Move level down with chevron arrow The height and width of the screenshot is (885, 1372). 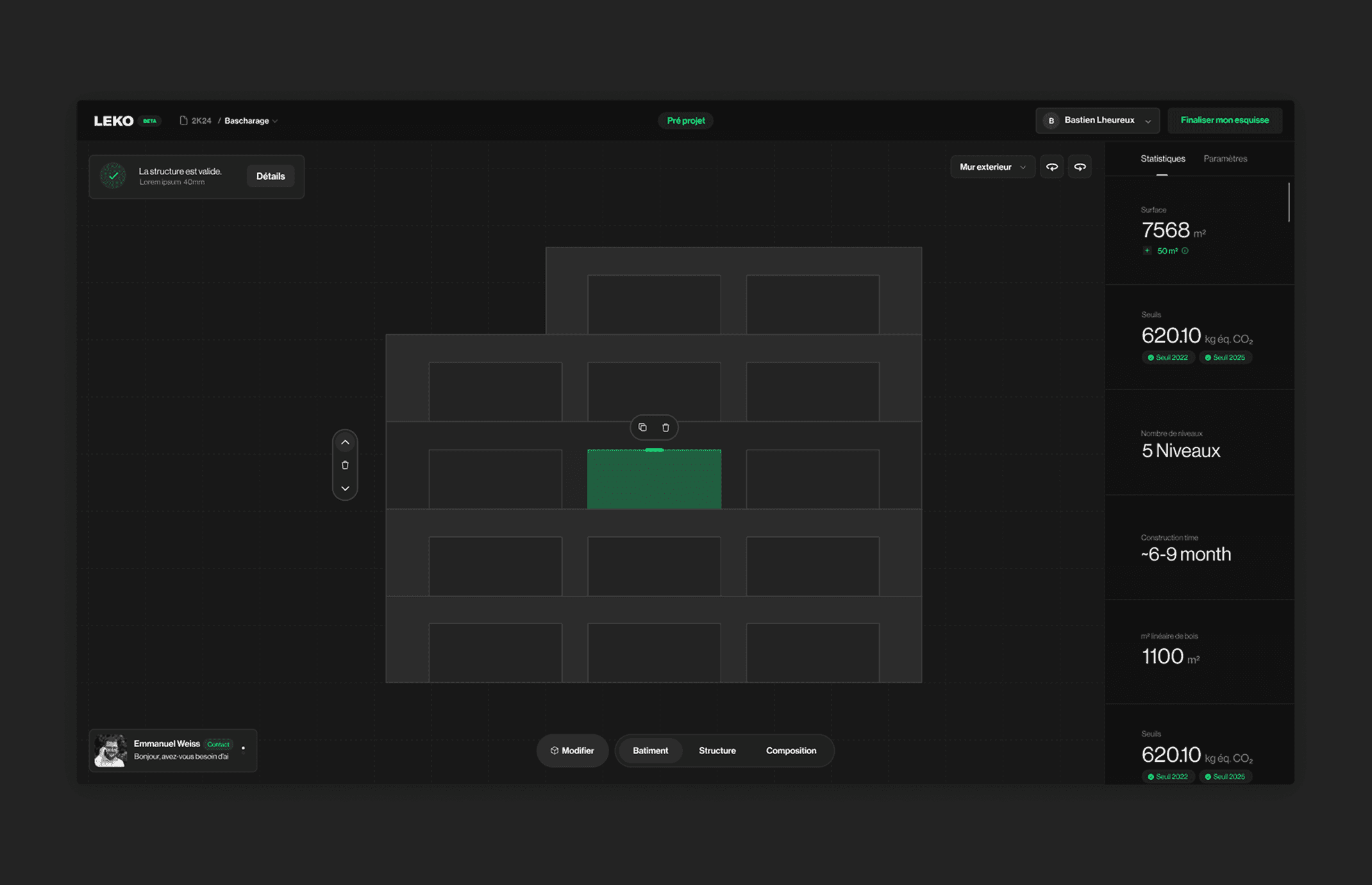[345, 489]
